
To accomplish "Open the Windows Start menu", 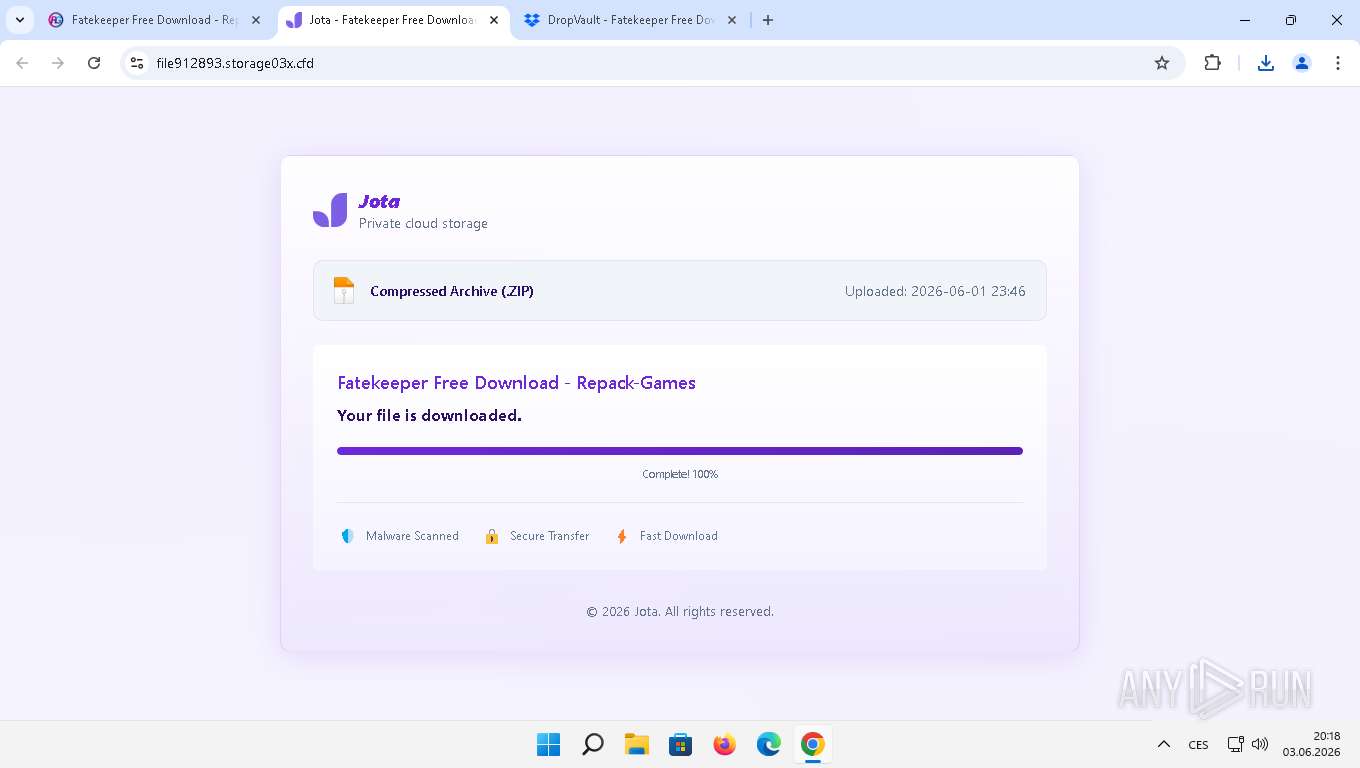I will point(549,744).
